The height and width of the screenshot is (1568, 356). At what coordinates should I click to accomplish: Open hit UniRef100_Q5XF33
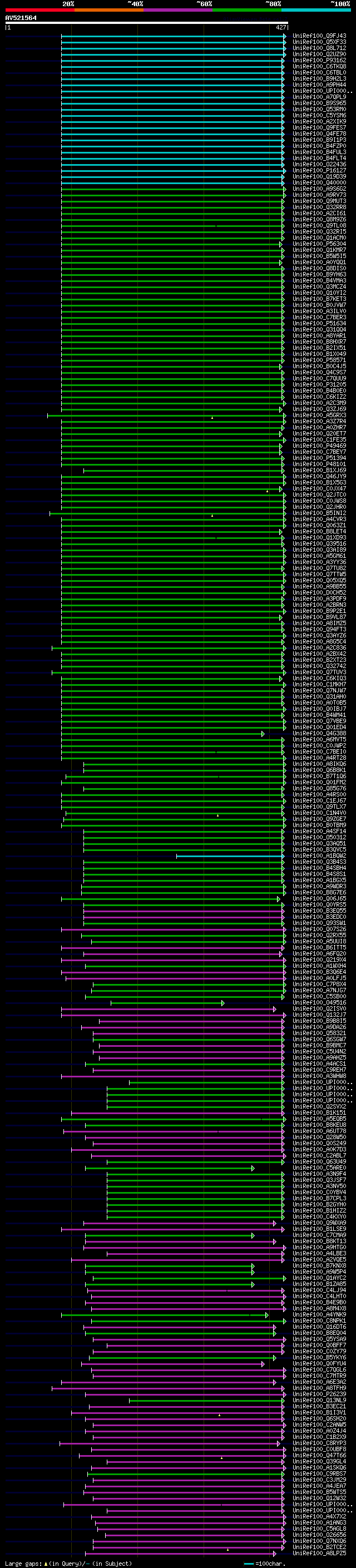pyautogui.click(x=319, y=42)
